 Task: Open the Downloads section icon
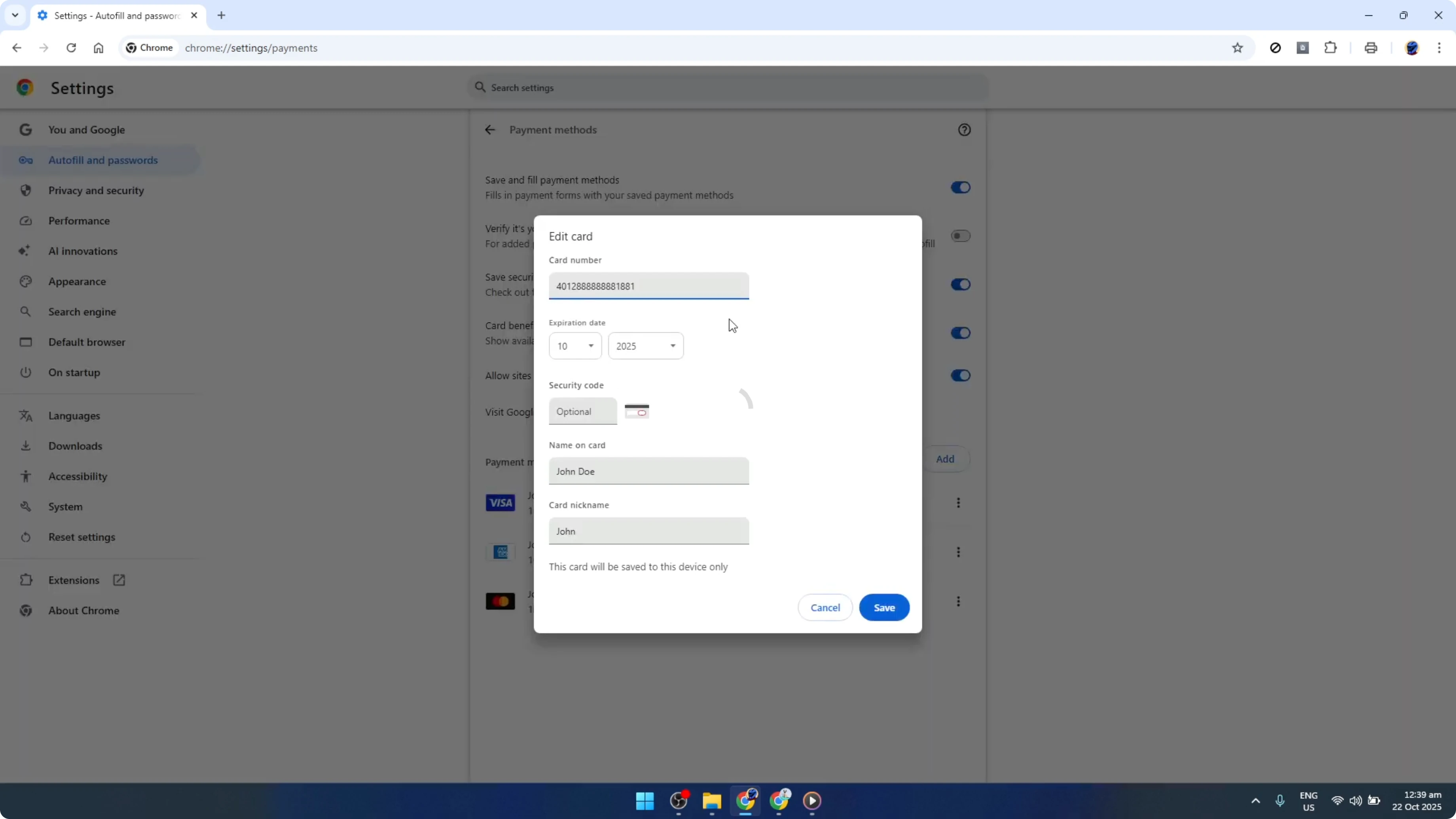[x=25, y=446]
